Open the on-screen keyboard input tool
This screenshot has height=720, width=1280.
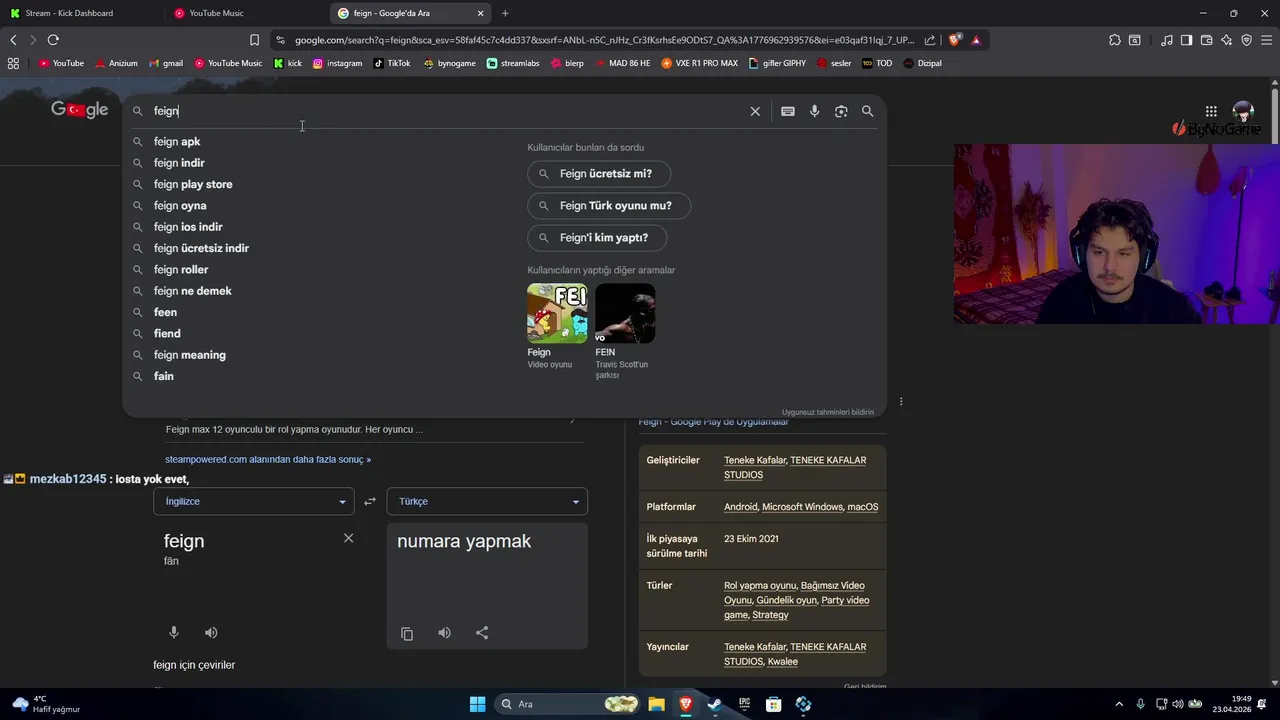pos(788,111)
